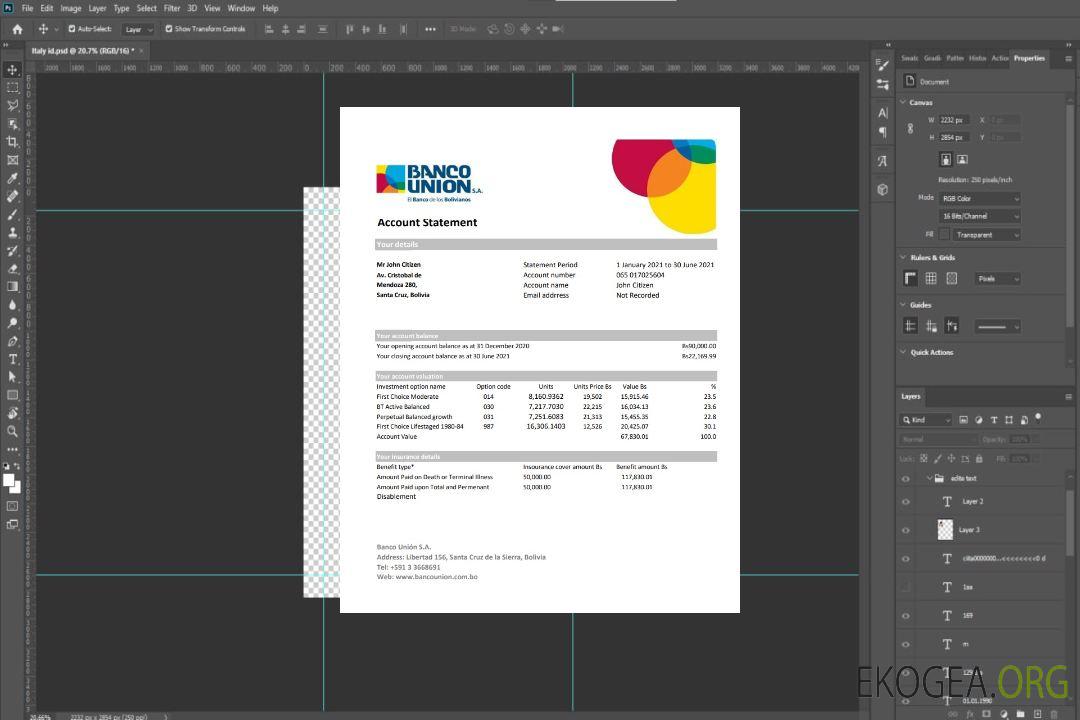Screen dimensions: 1080x720
Task: Open the File menu
Action: coord(28,8)
